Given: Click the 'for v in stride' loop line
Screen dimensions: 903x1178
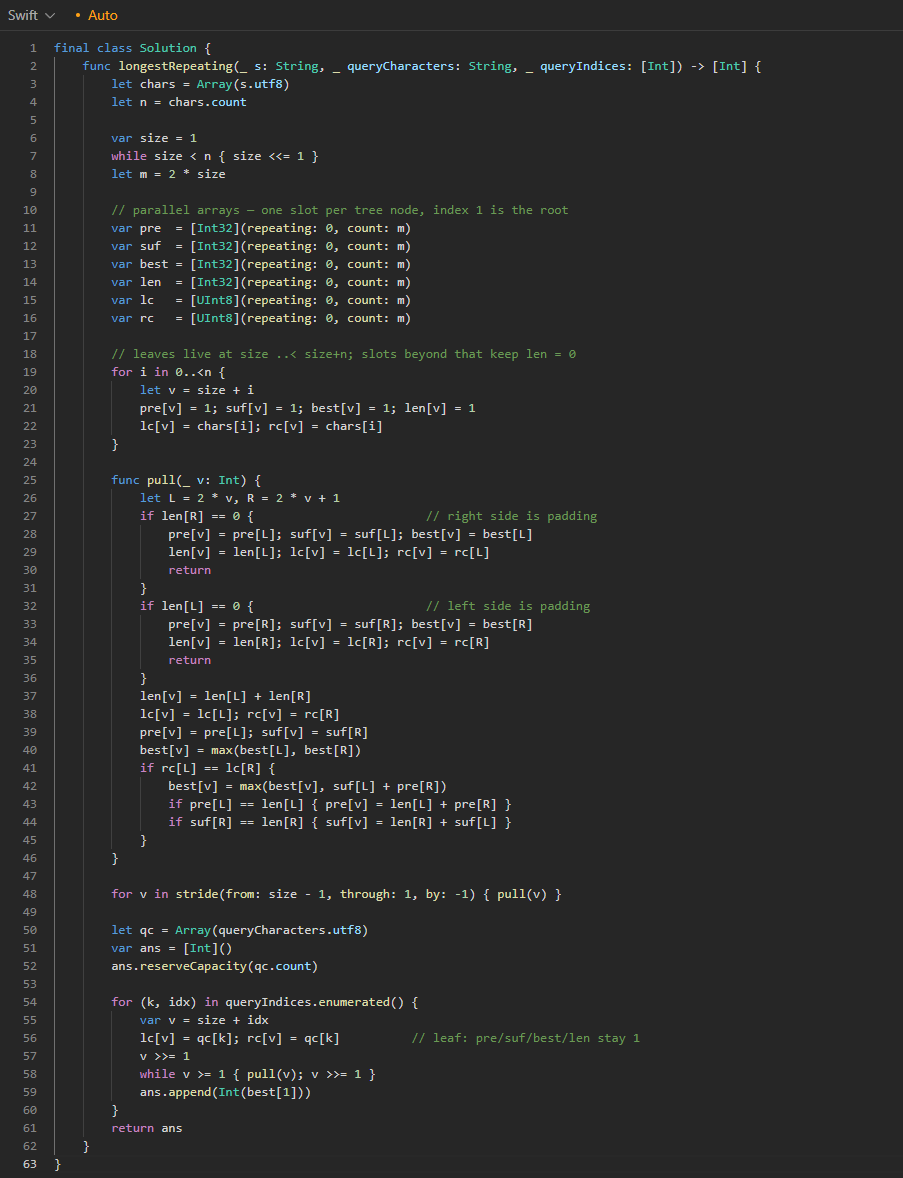Looking at the screenshot, I should [x=336, y=894].
